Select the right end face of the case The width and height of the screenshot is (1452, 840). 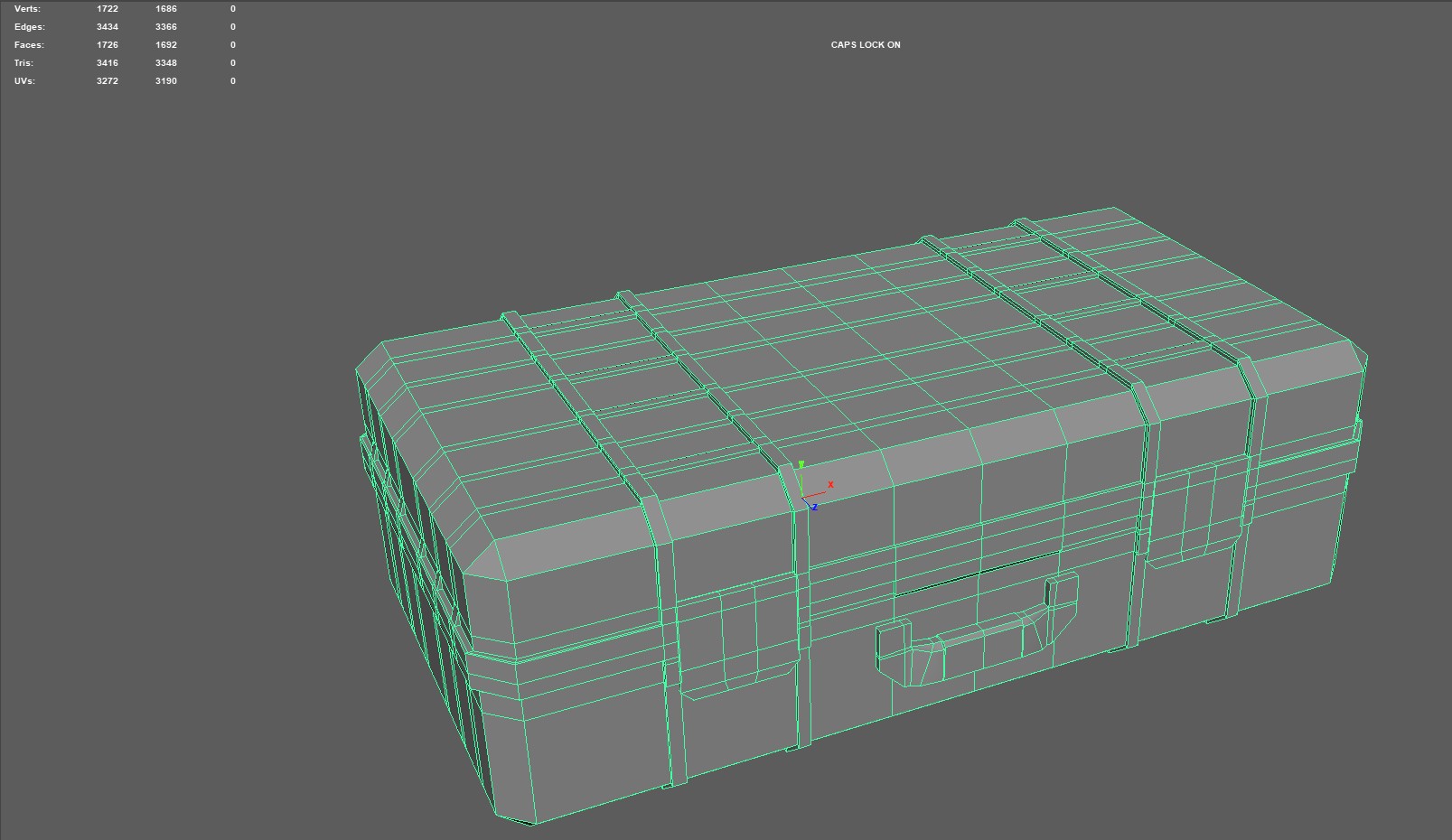pos(1292,542)
